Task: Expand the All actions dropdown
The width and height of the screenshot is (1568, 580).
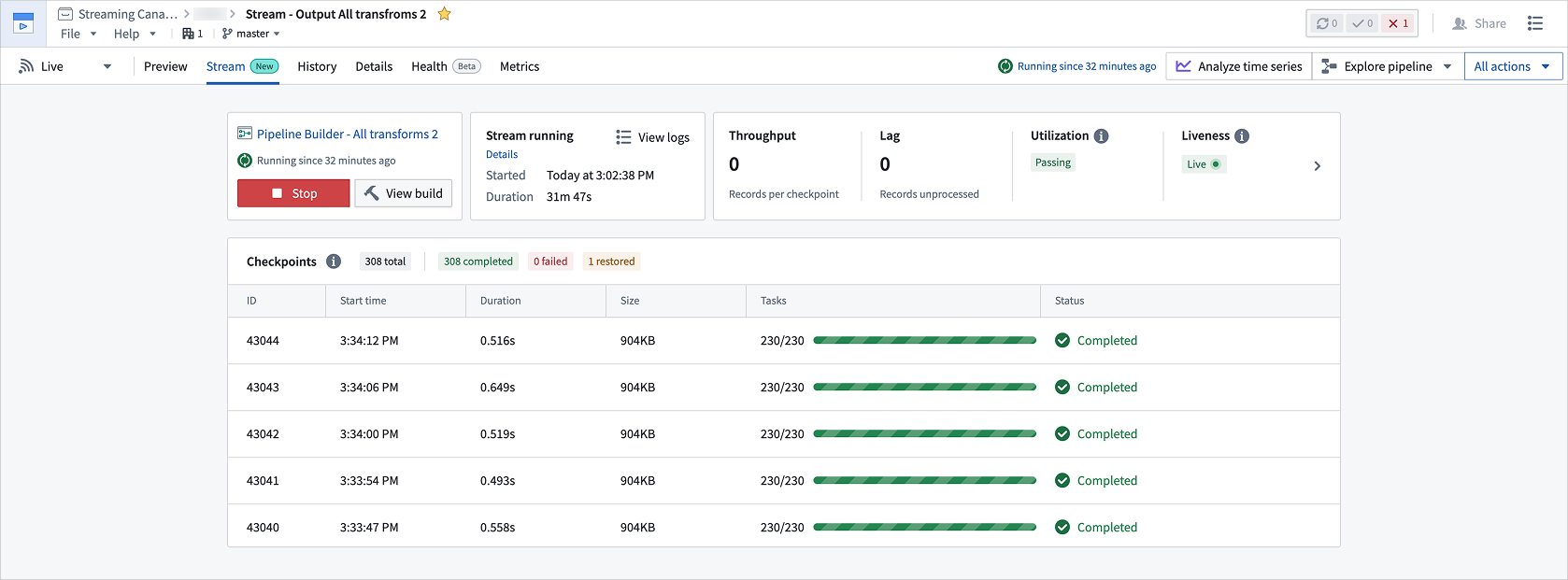Action: point(1512,66)
